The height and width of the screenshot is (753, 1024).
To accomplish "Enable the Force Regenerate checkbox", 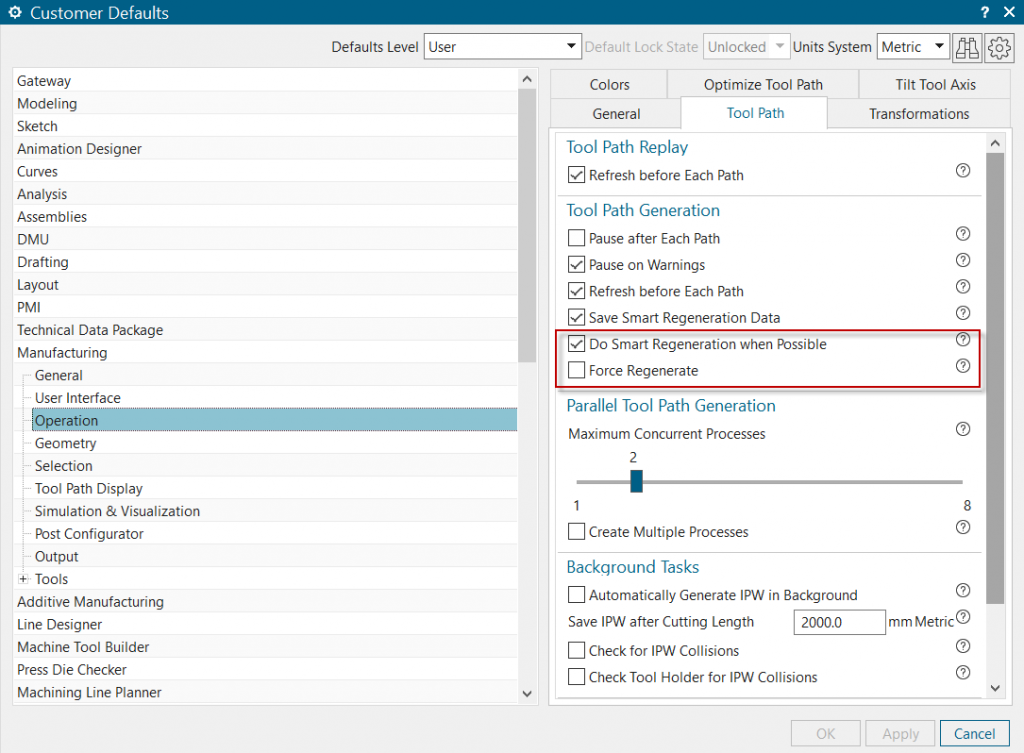I will click(x=576, y=371).
